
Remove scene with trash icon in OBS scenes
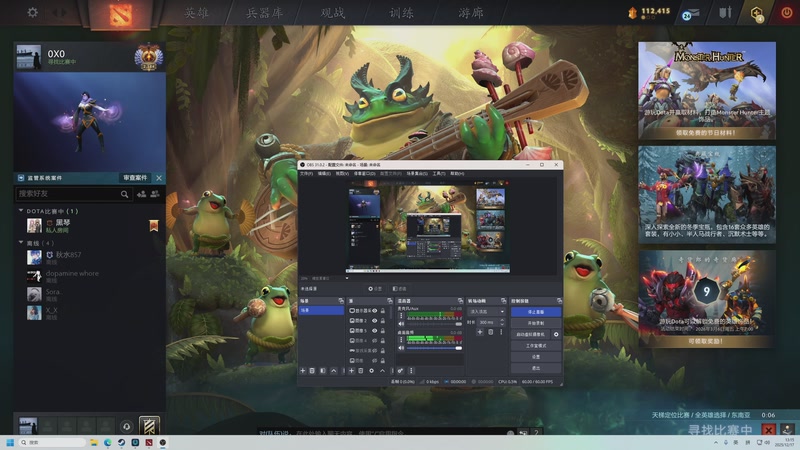tap(312, 370)
